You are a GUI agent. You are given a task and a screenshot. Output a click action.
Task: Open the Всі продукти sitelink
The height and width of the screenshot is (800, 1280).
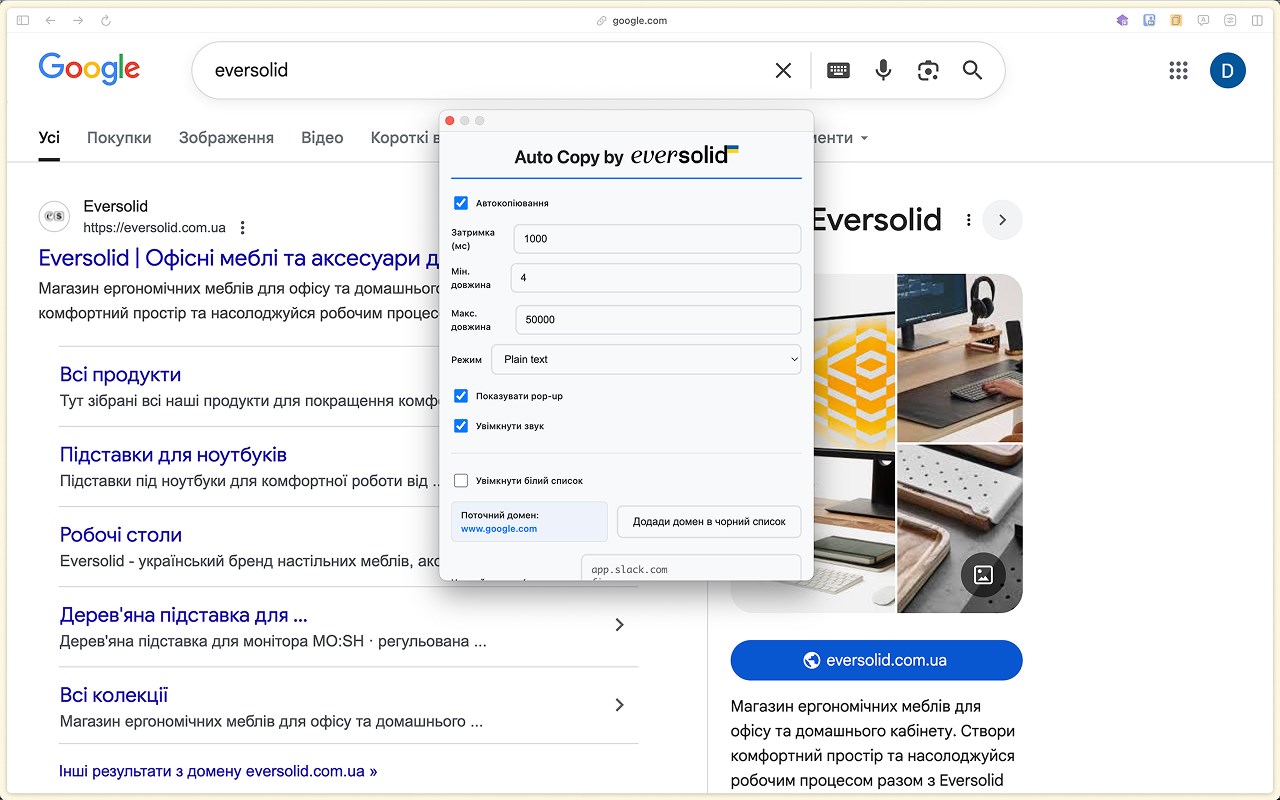click(120, 374)
